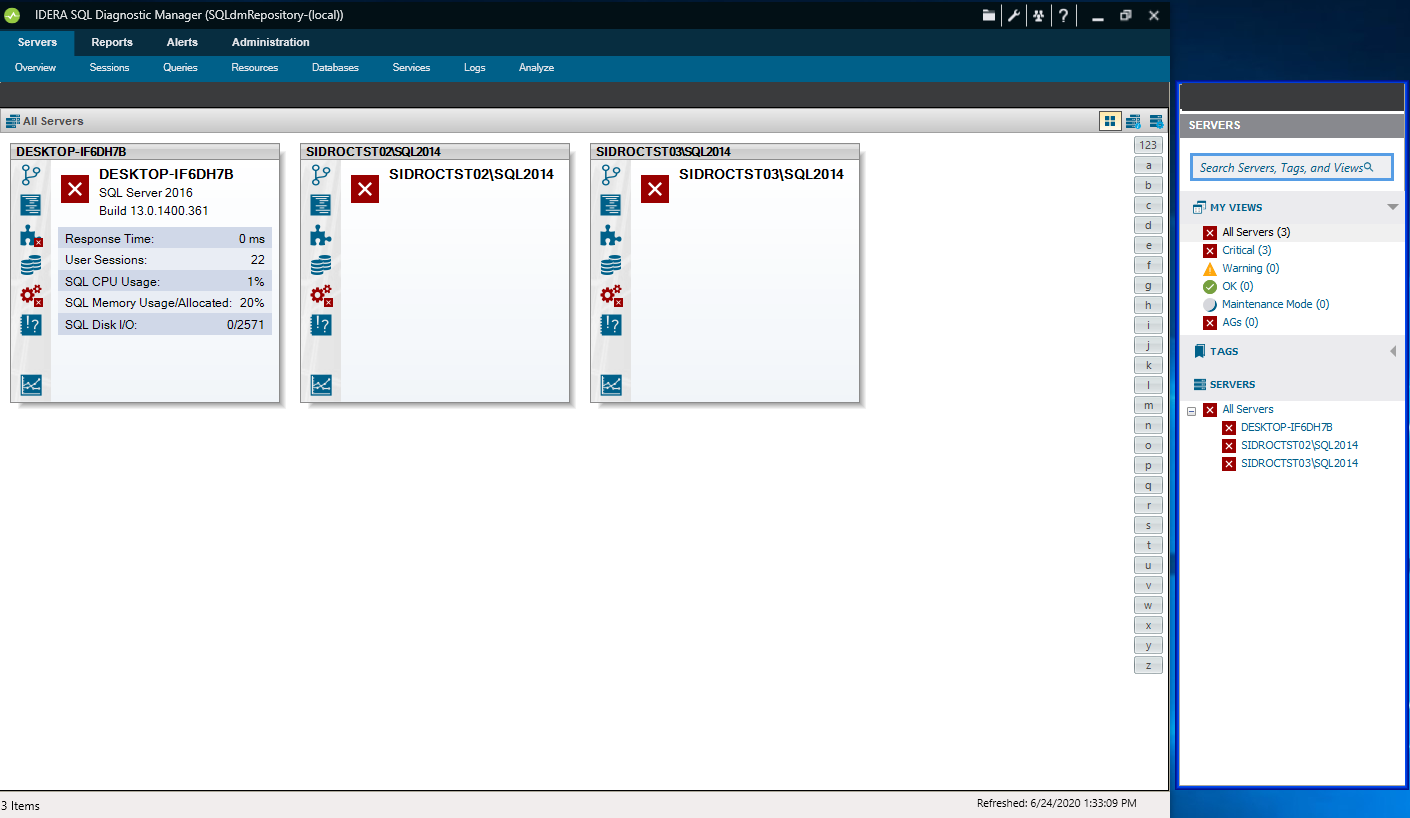
Task: Open the Alerts main tab
Action: pos(182,42)
